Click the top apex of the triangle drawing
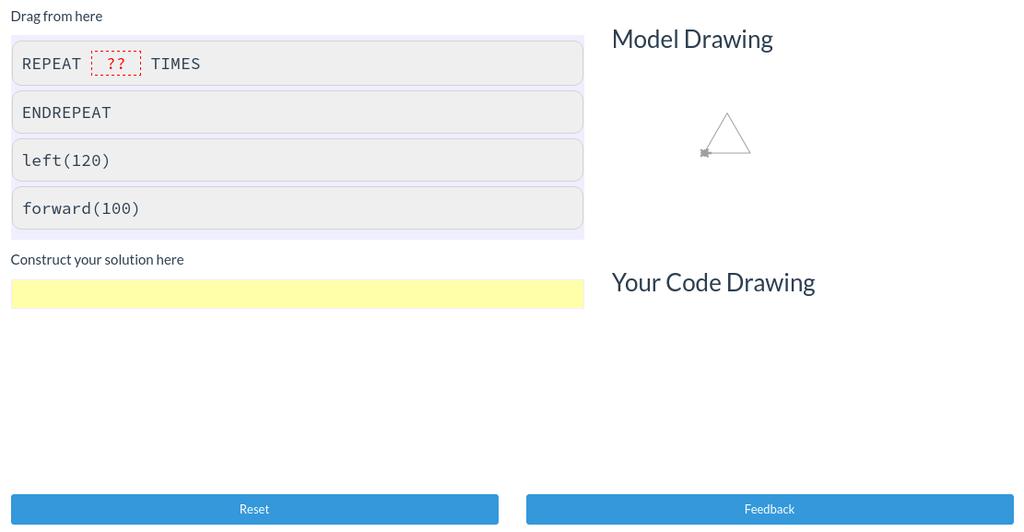1024x532 pixels. click(727, 114)
